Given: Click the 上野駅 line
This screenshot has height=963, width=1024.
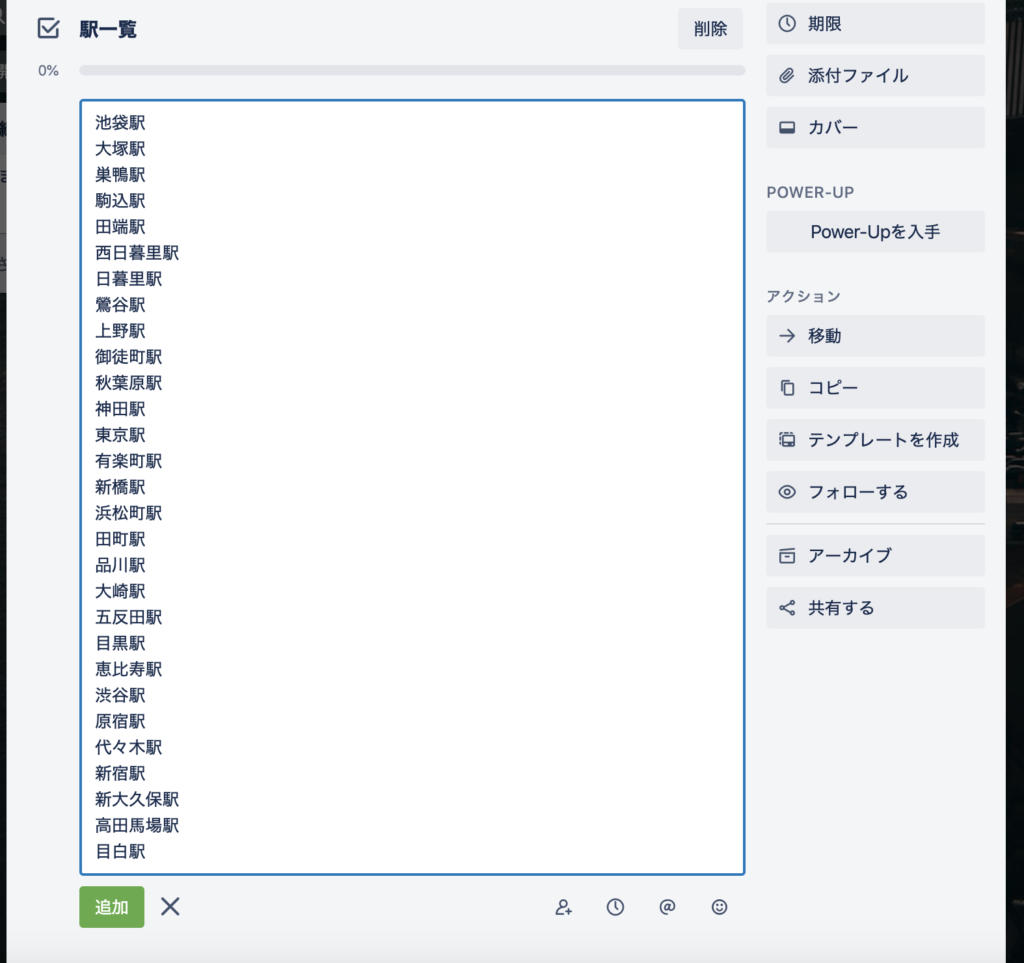Looking at the screenshot, I should pos(120,331).
